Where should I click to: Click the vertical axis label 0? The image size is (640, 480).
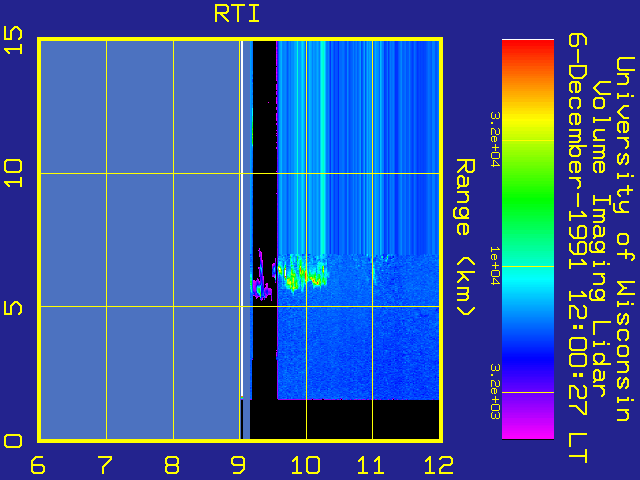(x=13, y=441)
